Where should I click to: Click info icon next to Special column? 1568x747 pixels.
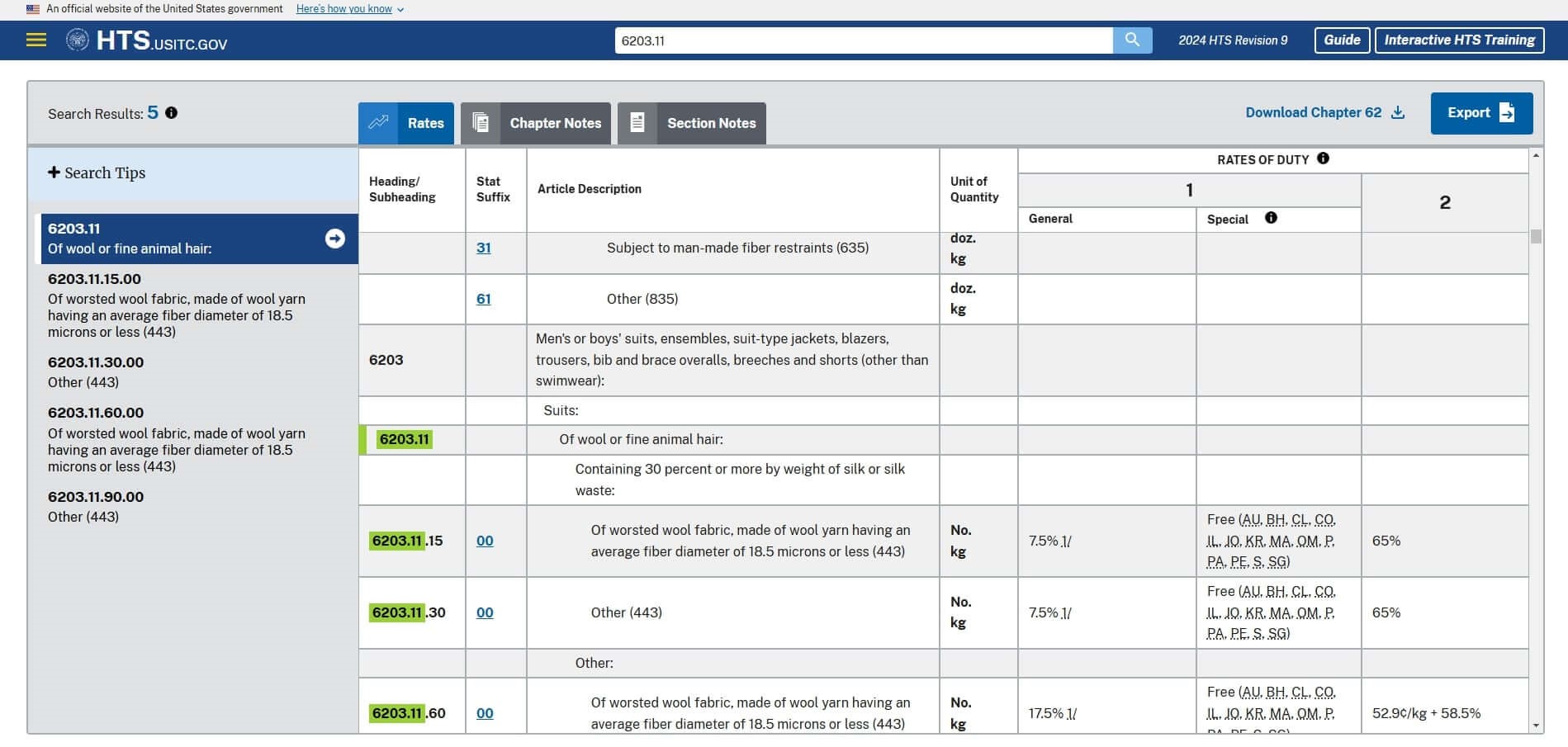[x=1271, y=218]
